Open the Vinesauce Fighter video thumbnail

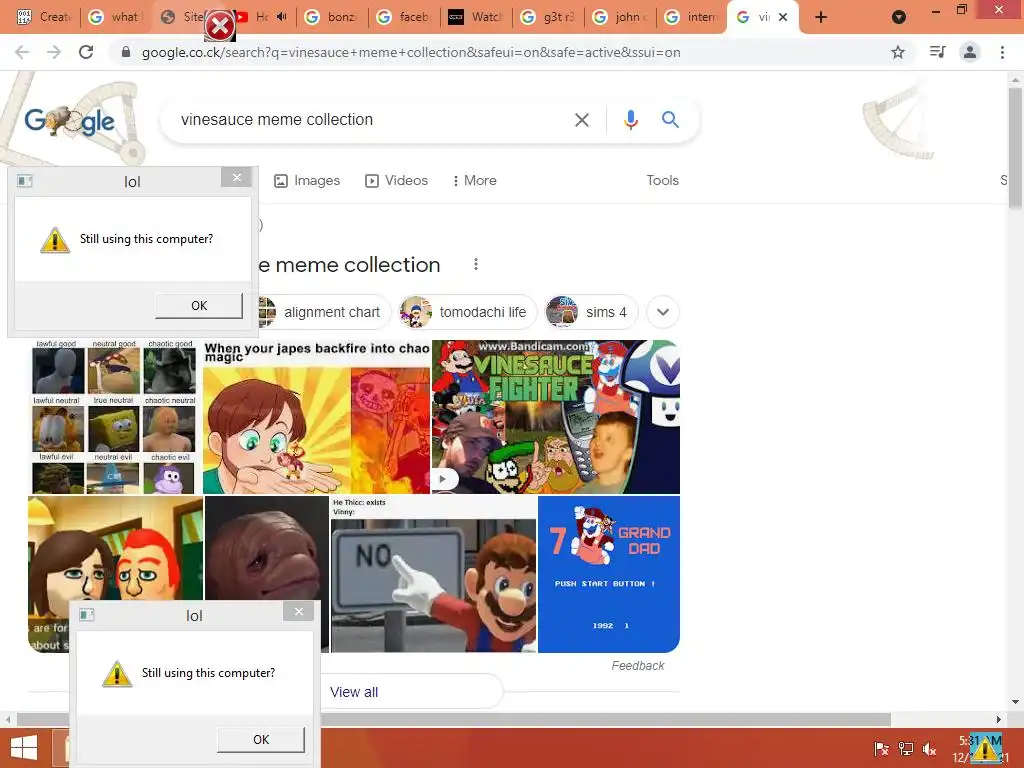click(556, 417)
